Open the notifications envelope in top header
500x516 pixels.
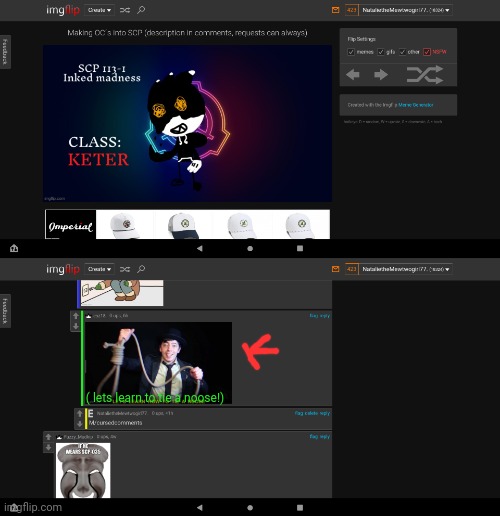(336, 10)
